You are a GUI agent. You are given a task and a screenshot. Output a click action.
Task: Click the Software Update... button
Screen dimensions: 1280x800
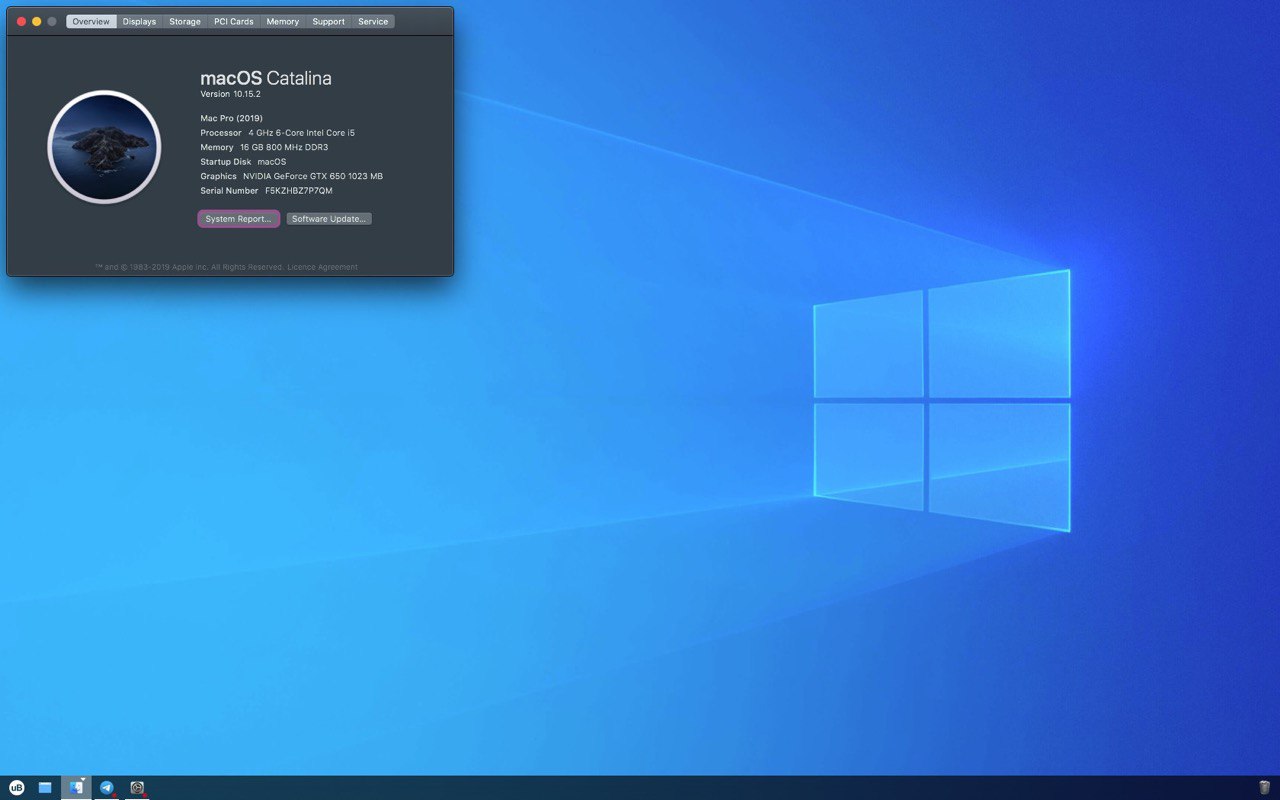329,219
